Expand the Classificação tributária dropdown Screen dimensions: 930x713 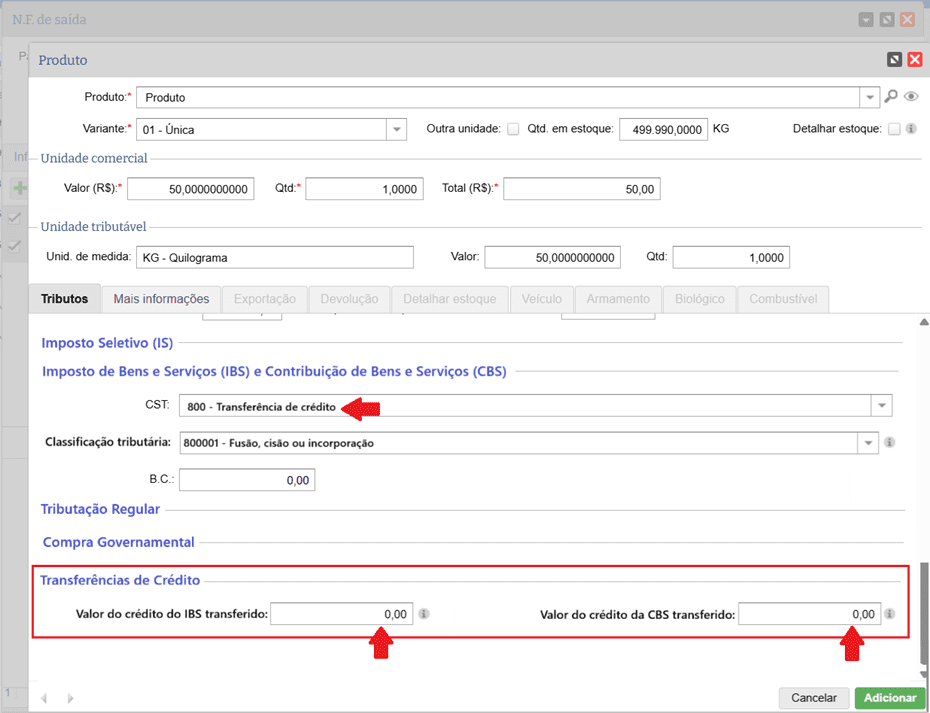click(866, 443)
